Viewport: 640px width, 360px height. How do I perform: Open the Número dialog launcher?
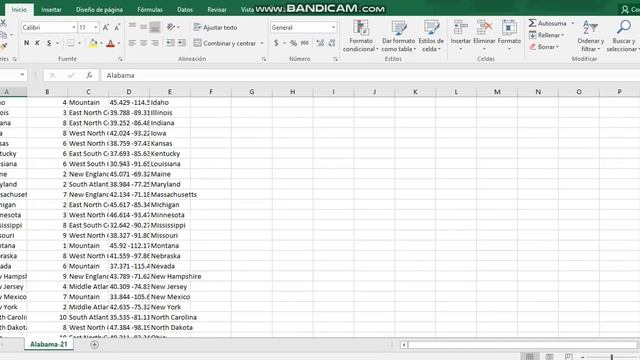click(x=335, y=59)
